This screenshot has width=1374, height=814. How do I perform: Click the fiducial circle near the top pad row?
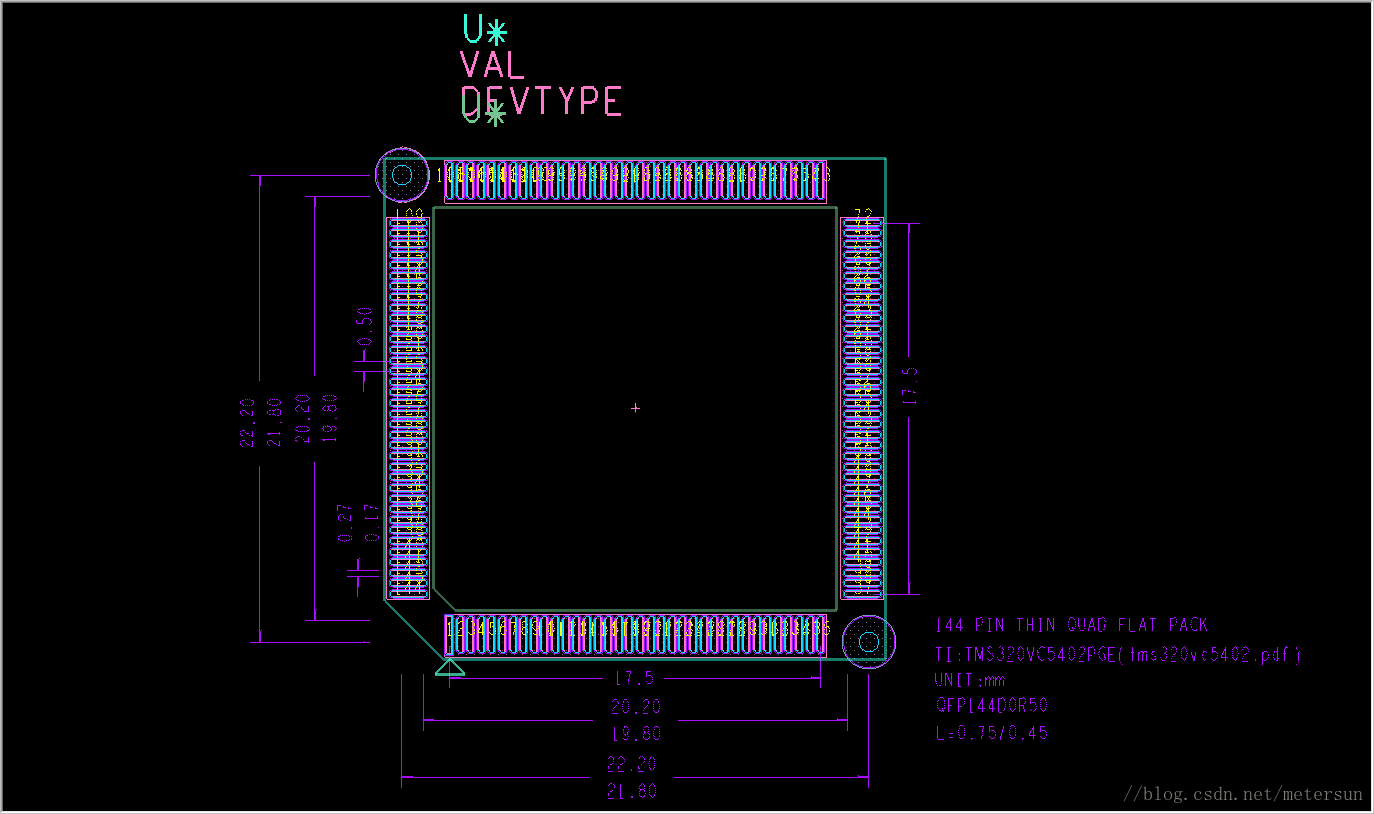tap(402, 175)
